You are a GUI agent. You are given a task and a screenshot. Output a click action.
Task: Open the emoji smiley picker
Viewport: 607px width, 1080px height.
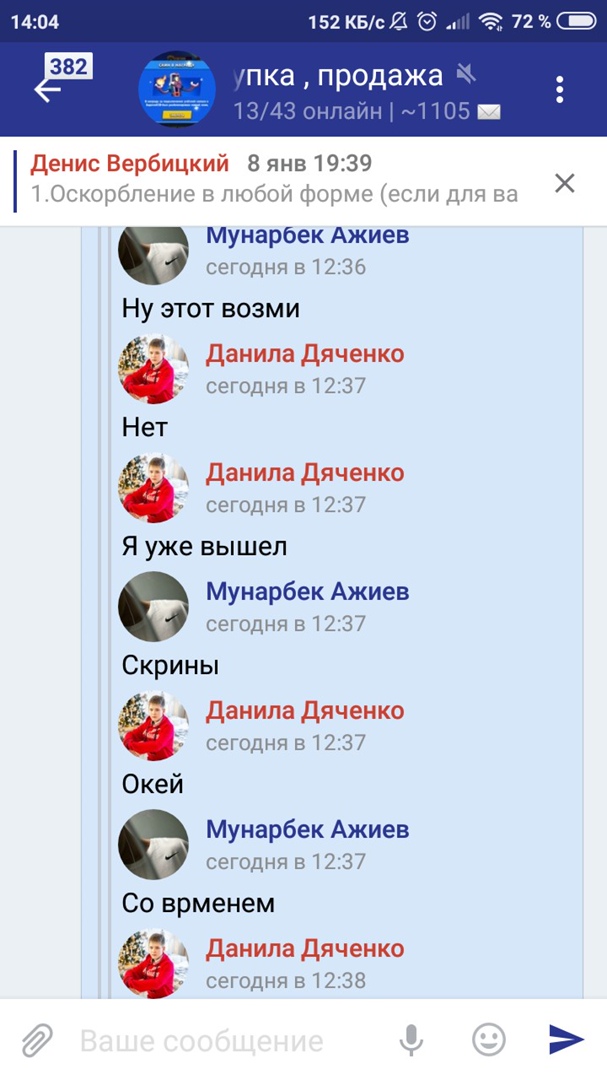pyautogui.click(x=488, y=1039)
